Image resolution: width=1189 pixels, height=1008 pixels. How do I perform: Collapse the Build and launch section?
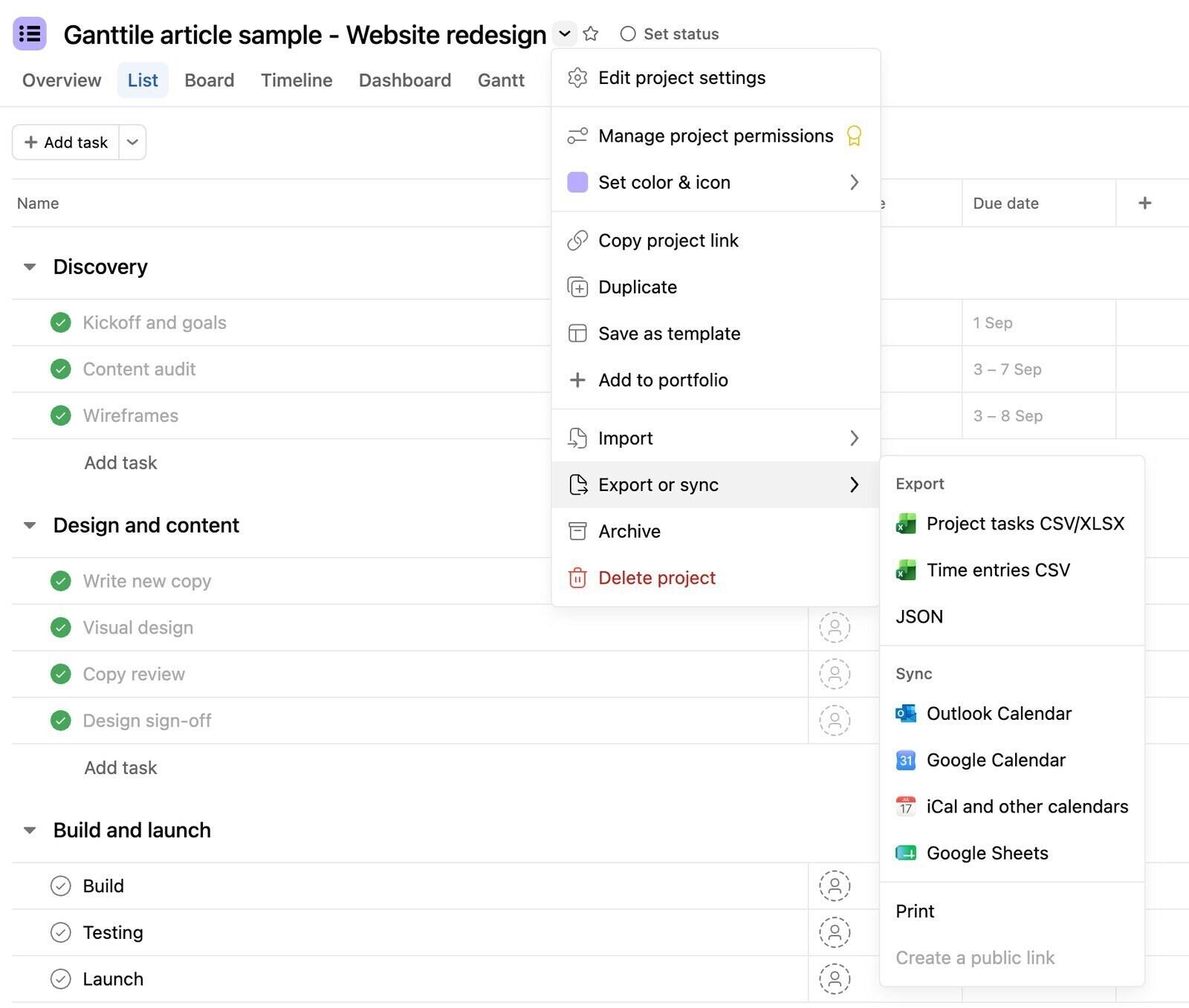[30, 830]
